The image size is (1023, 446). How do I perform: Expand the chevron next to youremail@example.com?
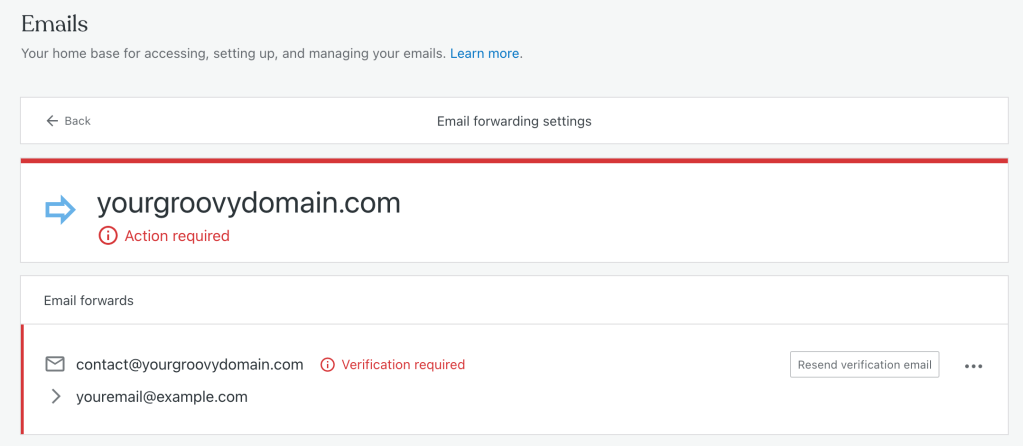point(55,396)
